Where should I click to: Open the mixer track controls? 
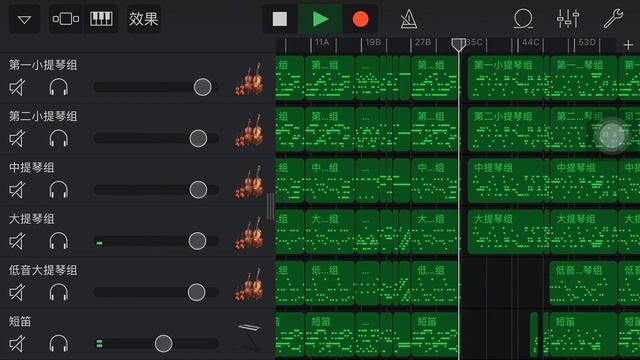point(568,19)
